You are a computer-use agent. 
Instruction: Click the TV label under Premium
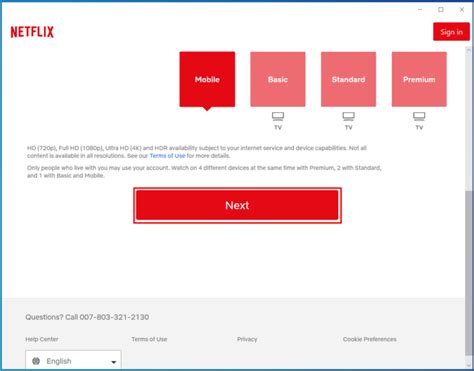pyautogui.click(x=419, y=127)
